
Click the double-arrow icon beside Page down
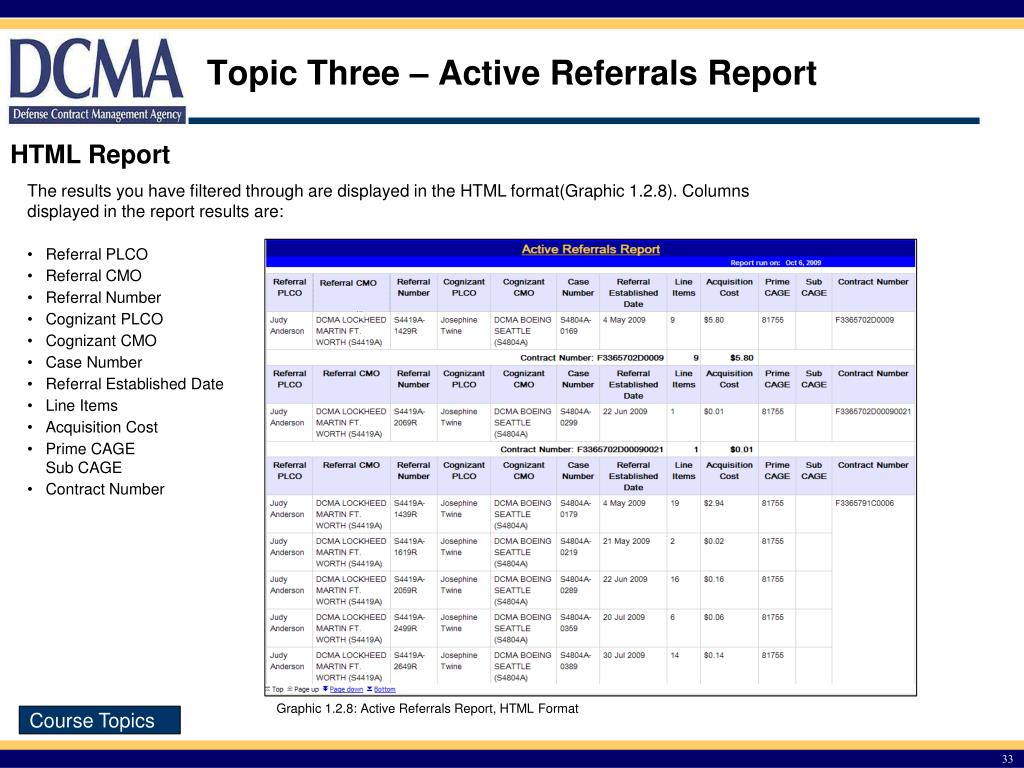tap(325, 689)
